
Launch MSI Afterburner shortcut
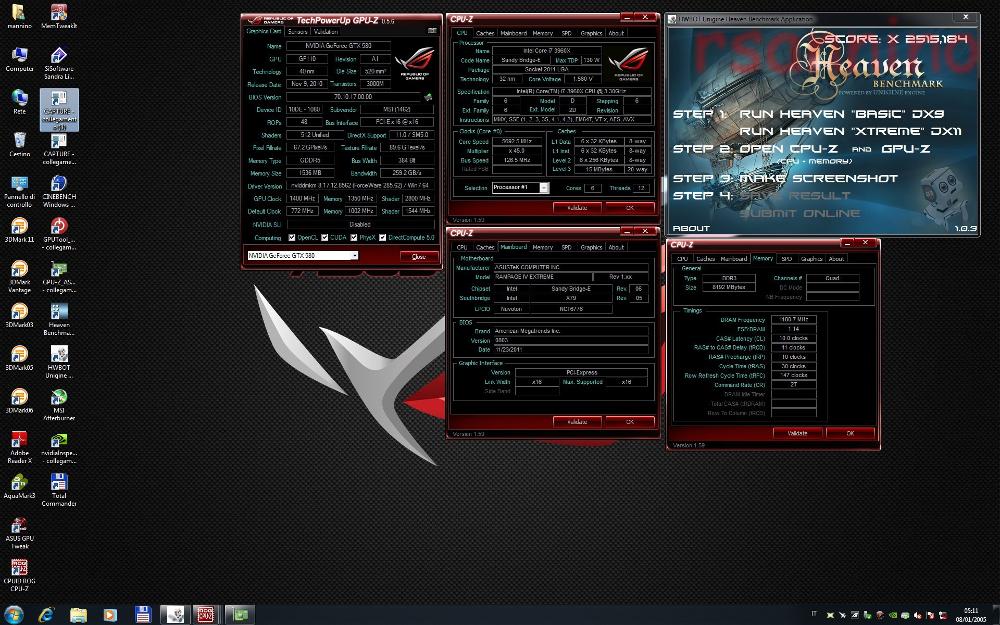coord(59,404)
